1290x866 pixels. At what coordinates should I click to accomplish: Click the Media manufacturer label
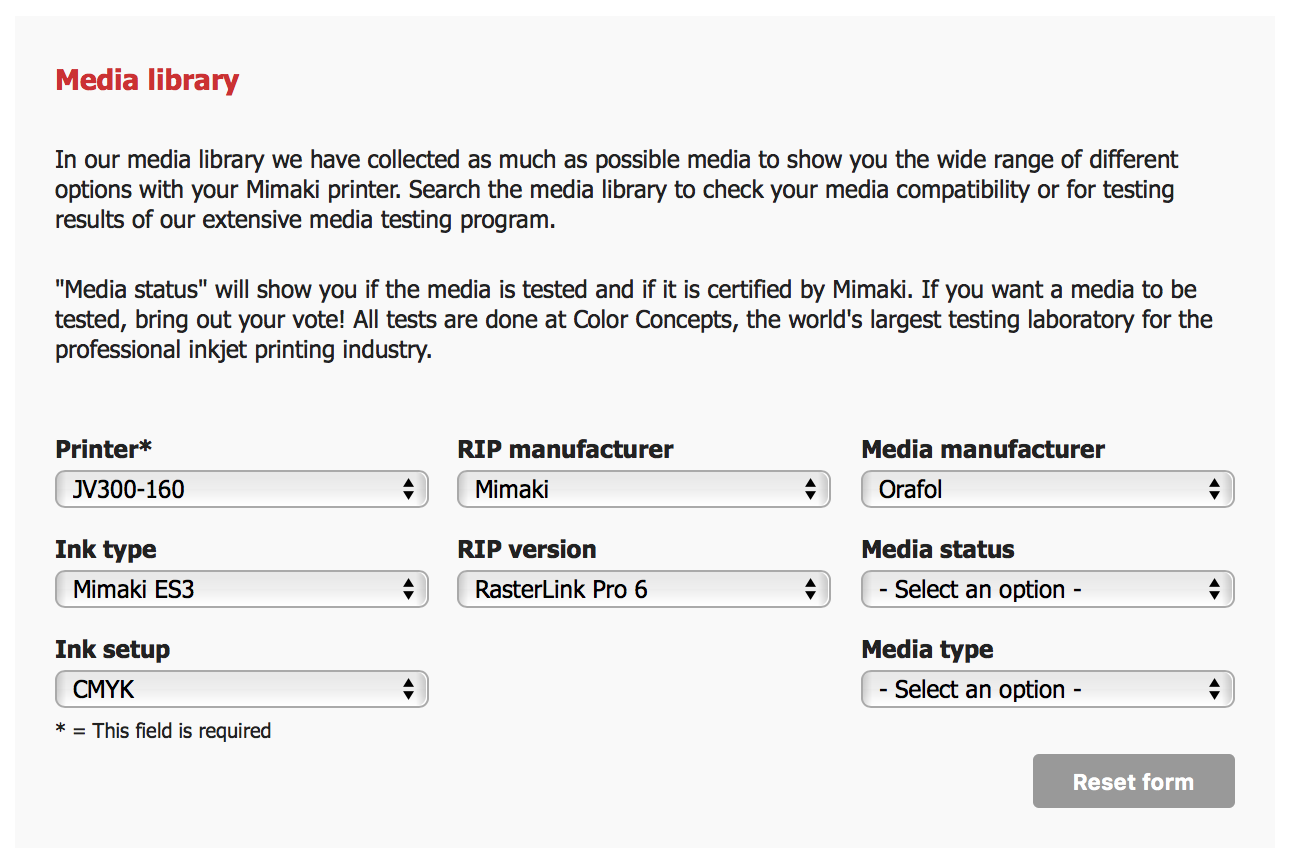(983, 449)
